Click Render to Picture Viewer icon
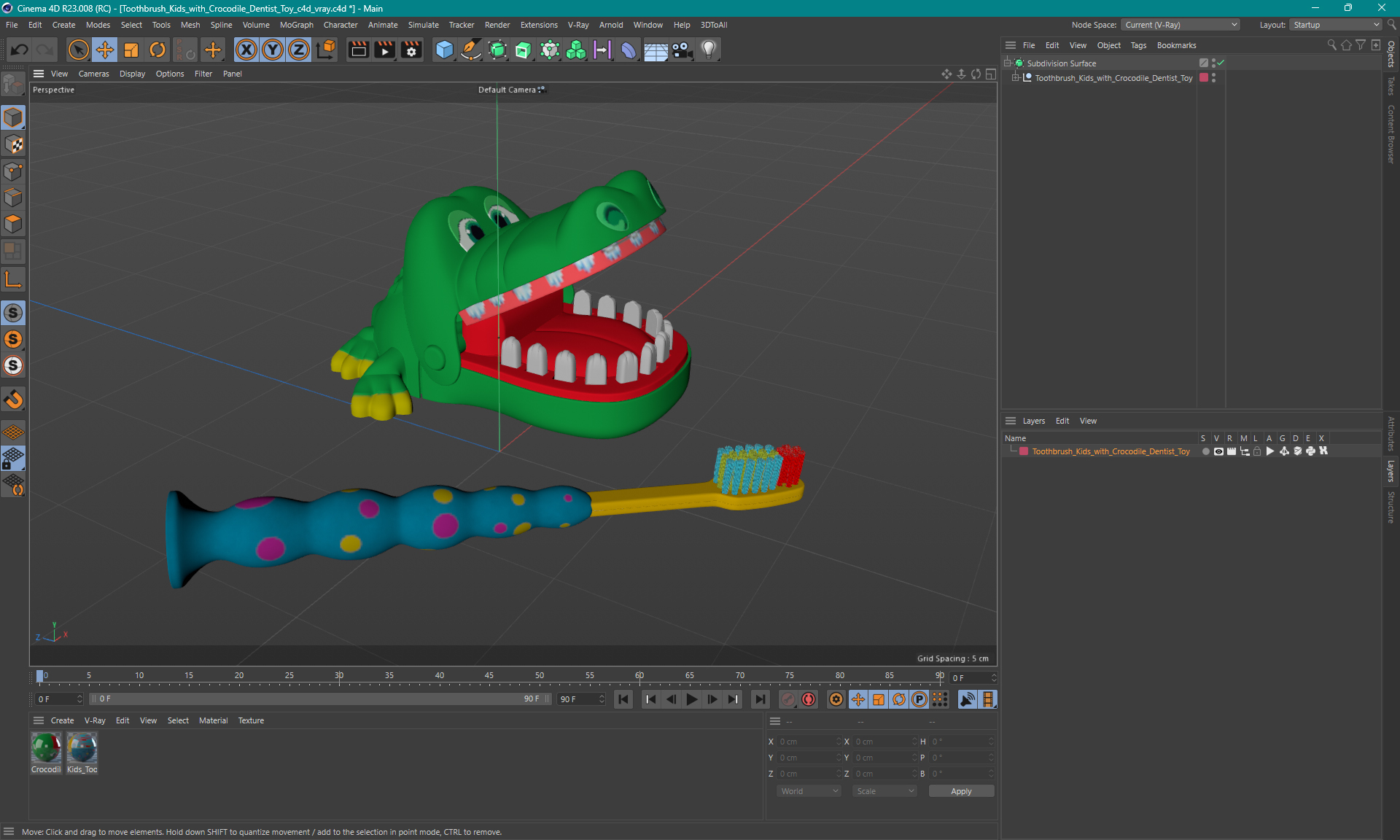 (x=384, y=50)
